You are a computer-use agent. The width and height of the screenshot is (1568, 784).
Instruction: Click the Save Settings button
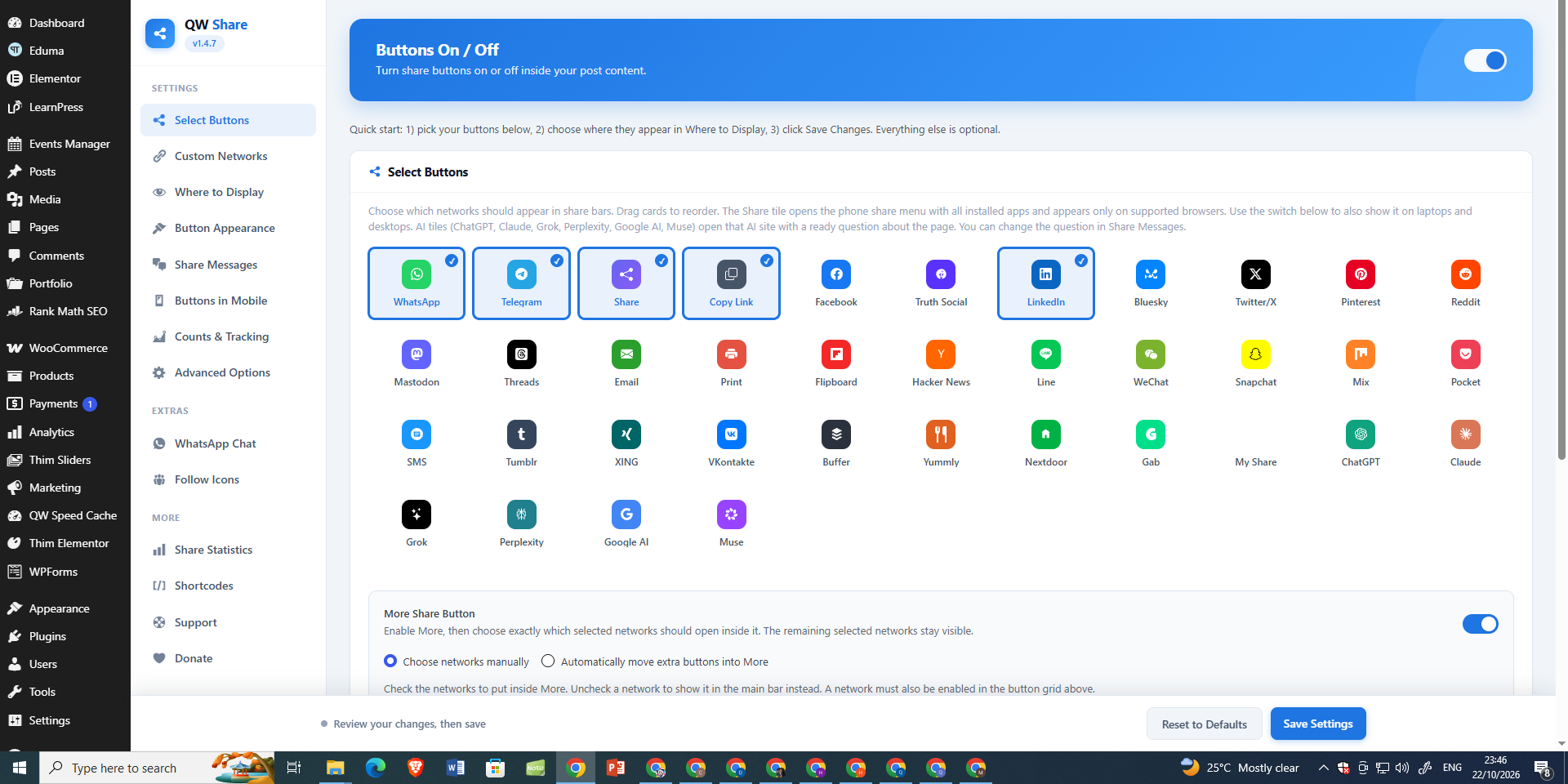coord(1318,724)
